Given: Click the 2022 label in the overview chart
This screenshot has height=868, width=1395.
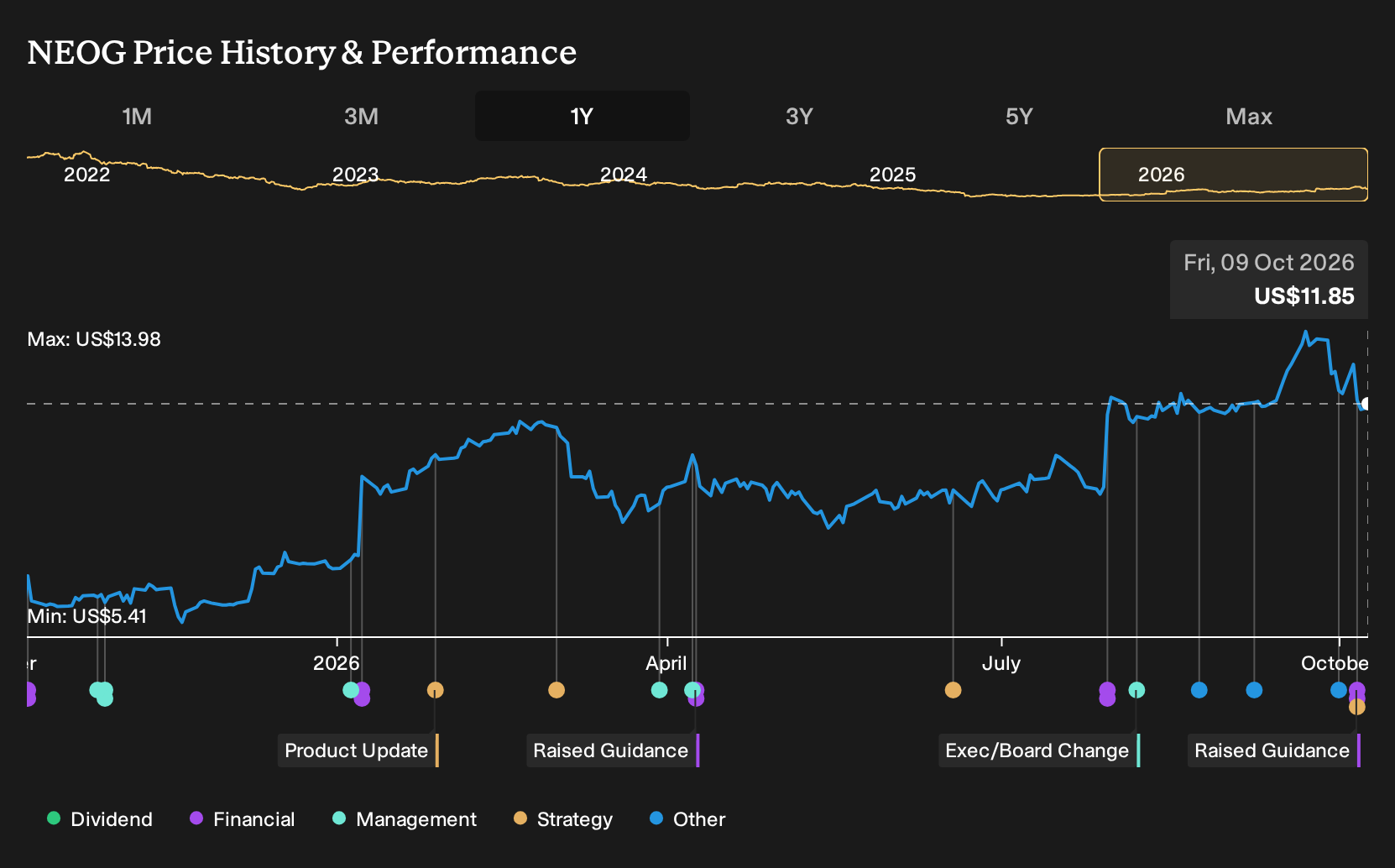Looking at the screenshot, I should (87, 175).
